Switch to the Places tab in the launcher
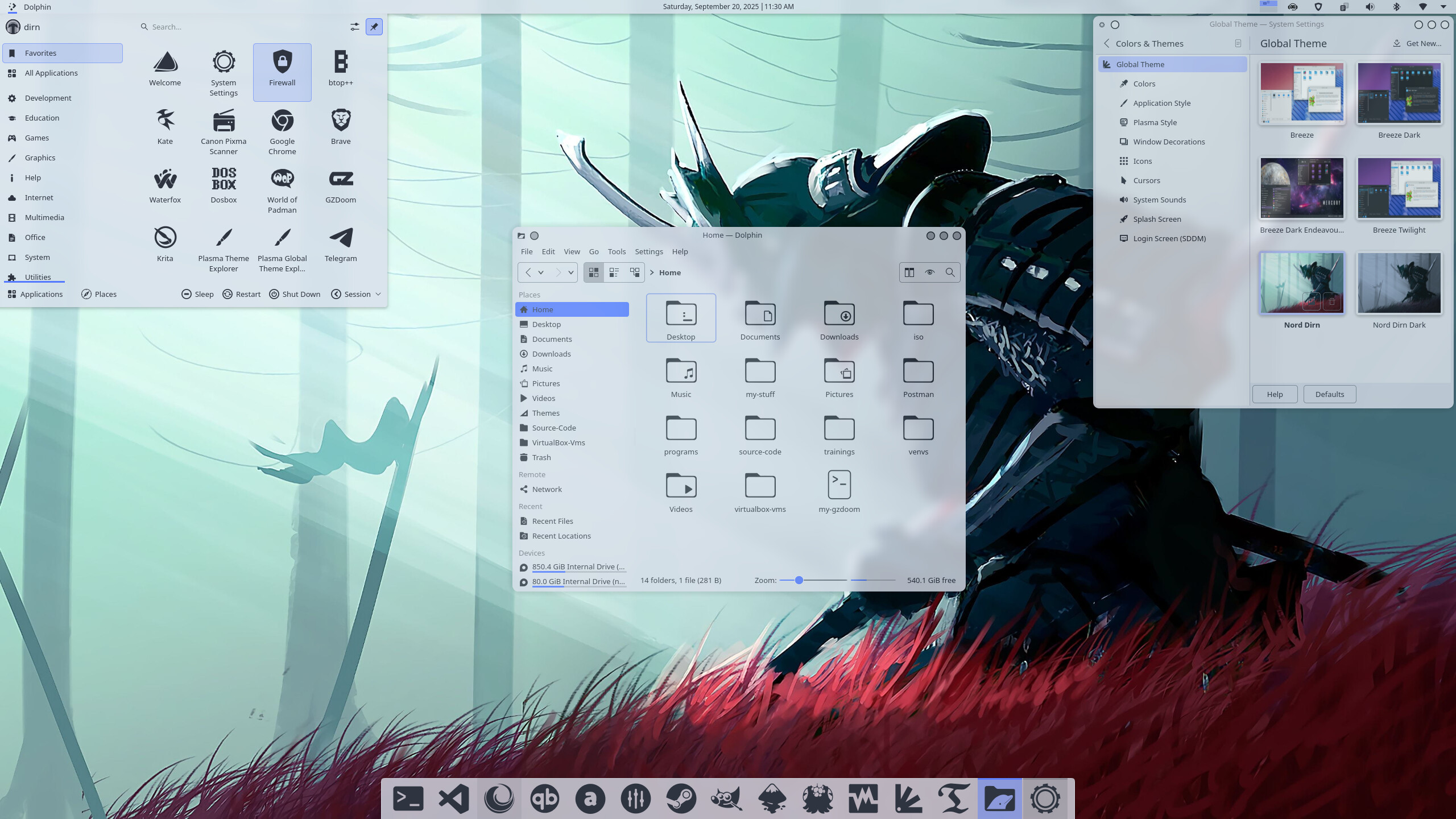This screenshot has width=1456, height=819. click(x=99, y=294)
